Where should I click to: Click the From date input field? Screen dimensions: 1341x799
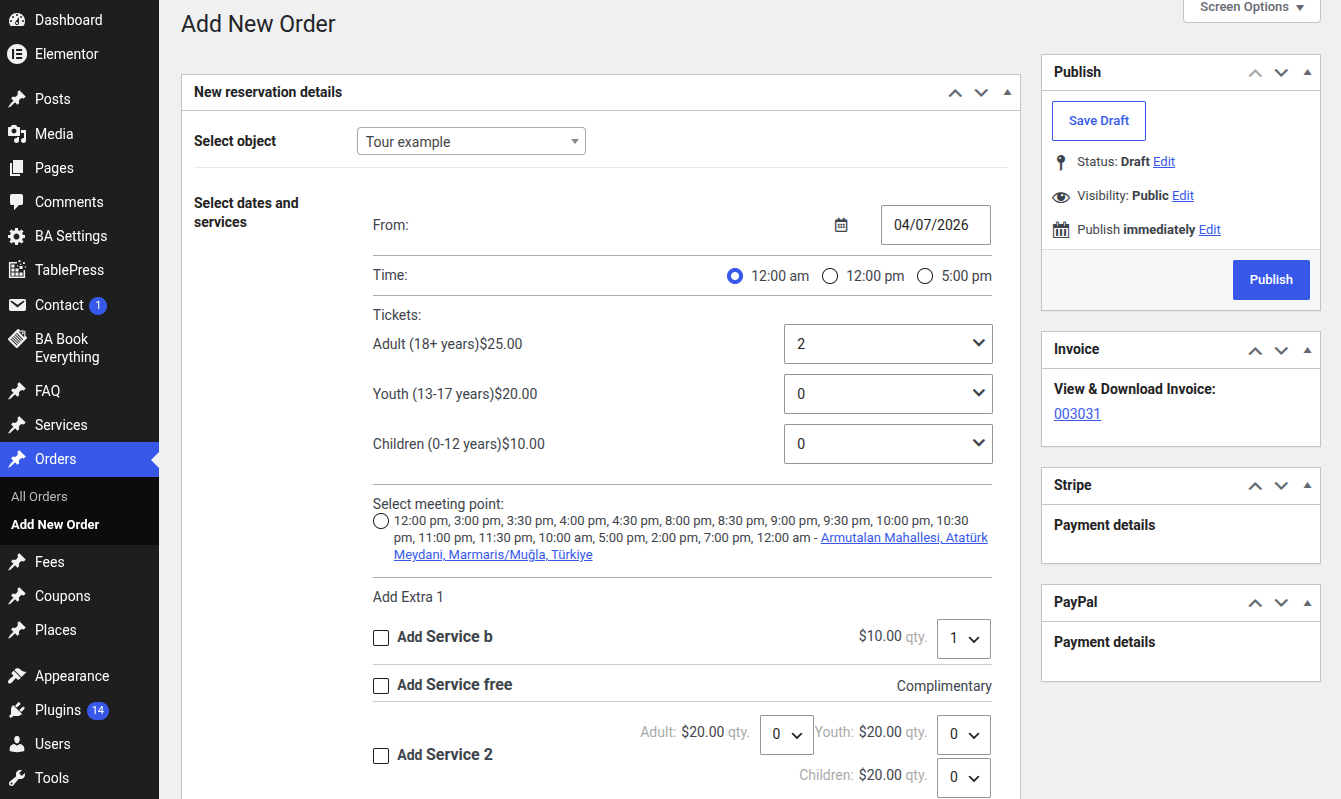click(936, 225)
